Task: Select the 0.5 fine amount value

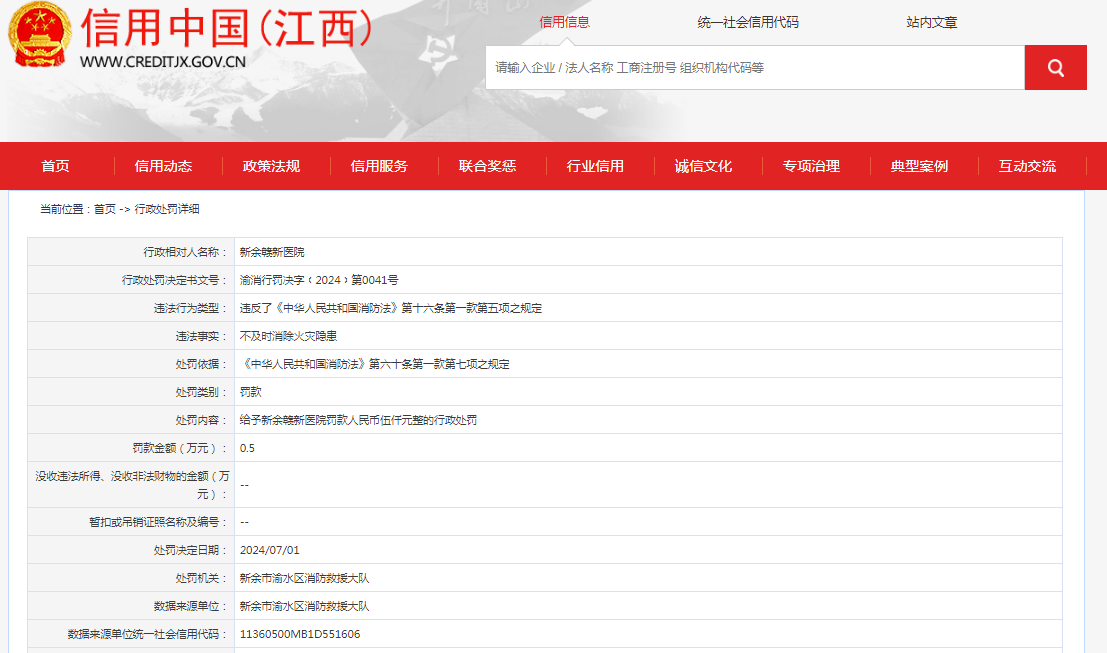Action: [247, 448]
